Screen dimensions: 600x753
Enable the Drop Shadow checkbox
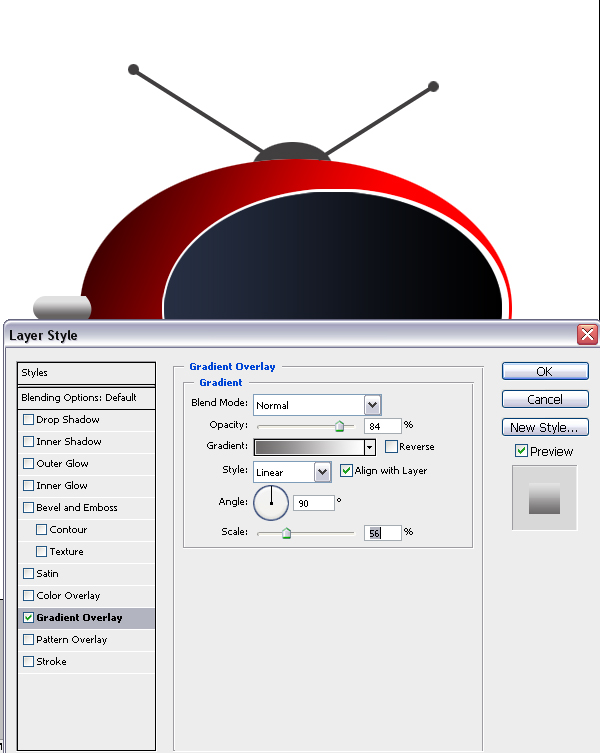click(x=28, y=420)
